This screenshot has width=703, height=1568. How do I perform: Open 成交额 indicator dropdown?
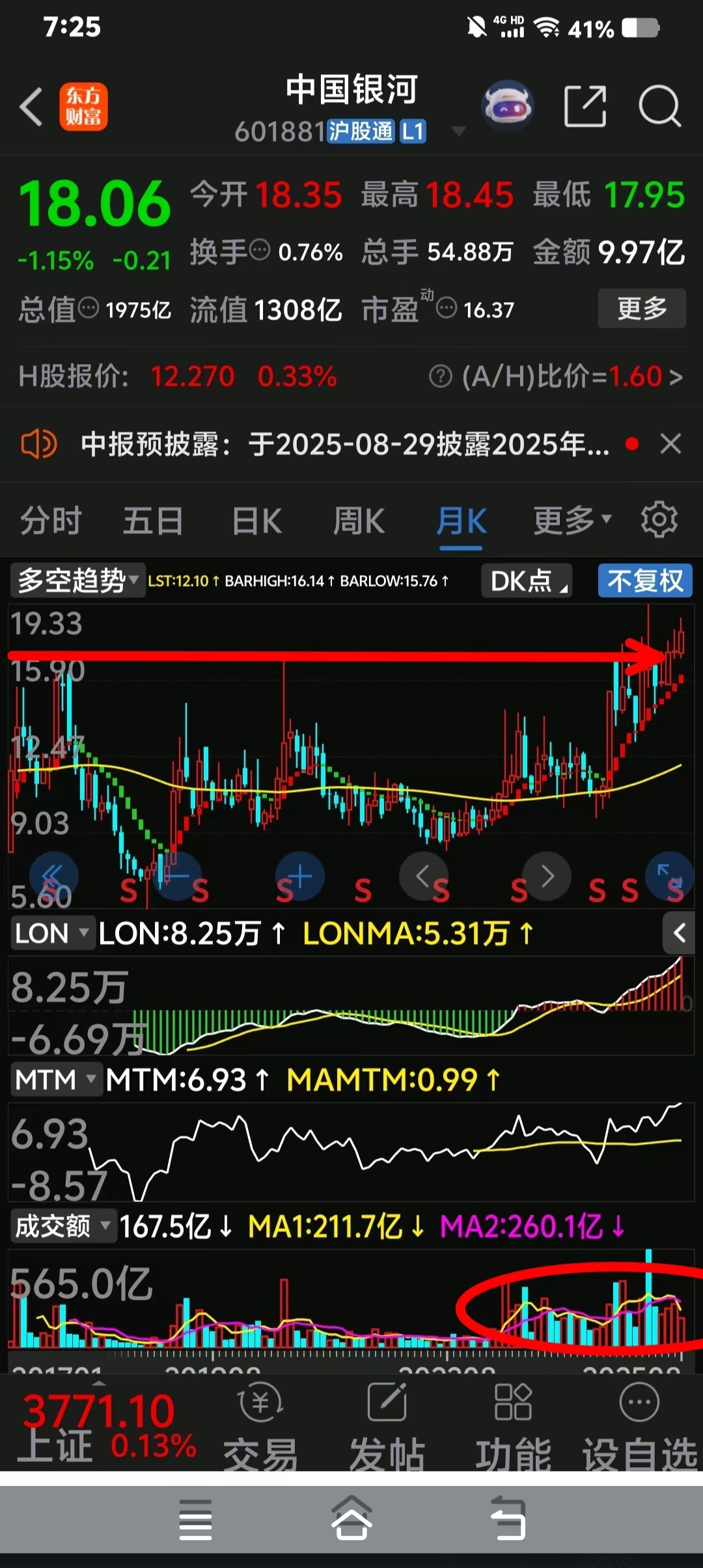click(63, 1226)
